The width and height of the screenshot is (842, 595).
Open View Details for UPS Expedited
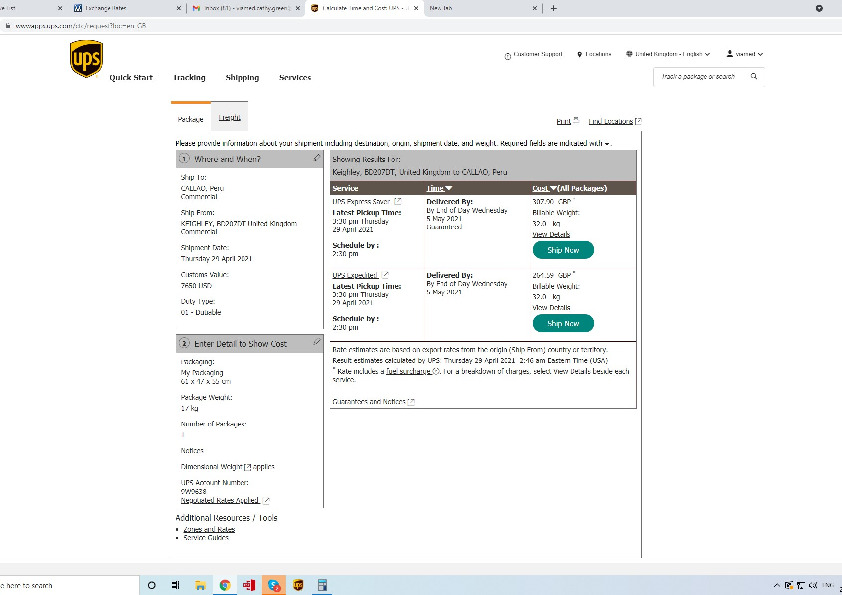tap(551, 307)
